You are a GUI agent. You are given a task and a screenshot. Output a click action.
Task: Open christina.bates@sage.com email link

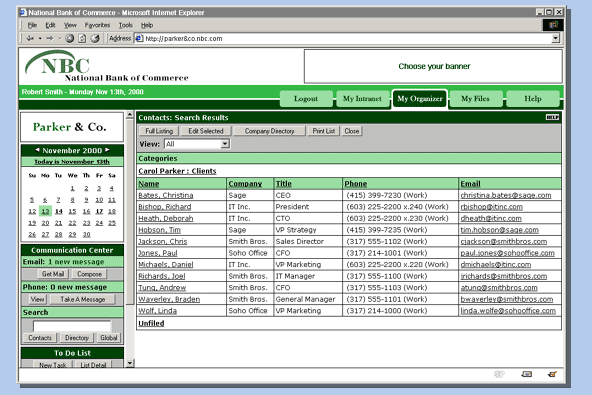506,195
